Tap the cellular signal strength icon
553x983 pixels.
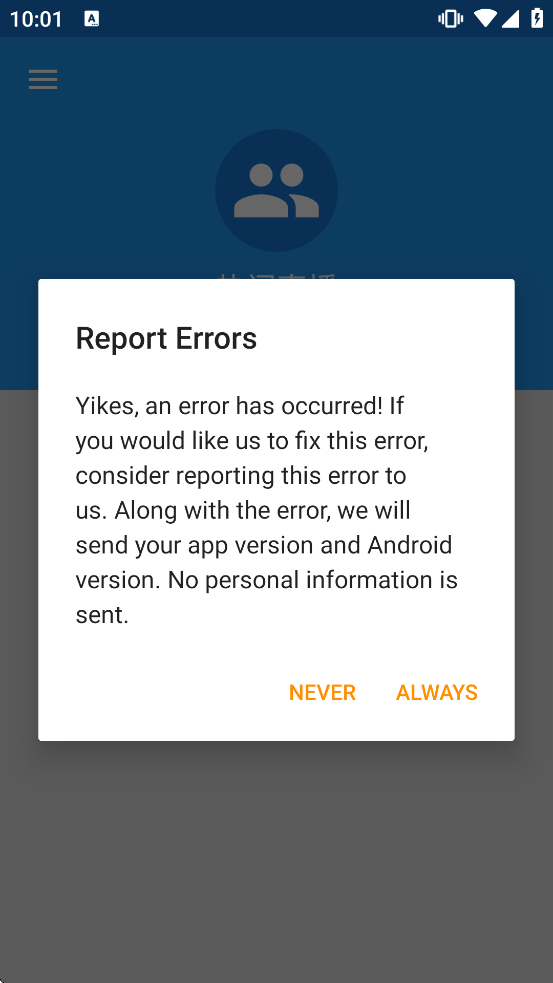click(510, 19)
